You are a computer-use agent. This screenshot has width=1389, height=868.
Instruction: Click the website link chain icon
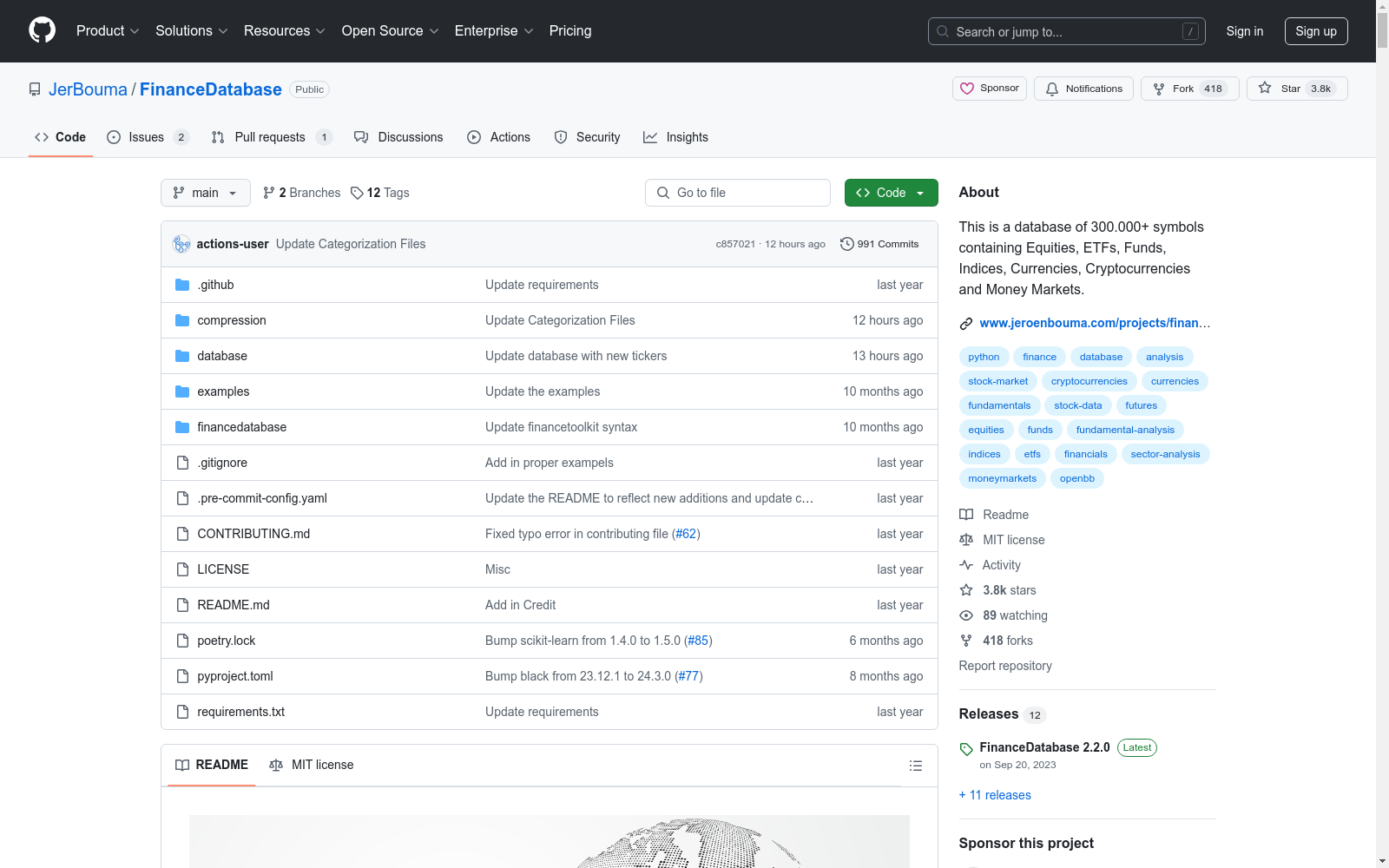click(x=966, y=324)
